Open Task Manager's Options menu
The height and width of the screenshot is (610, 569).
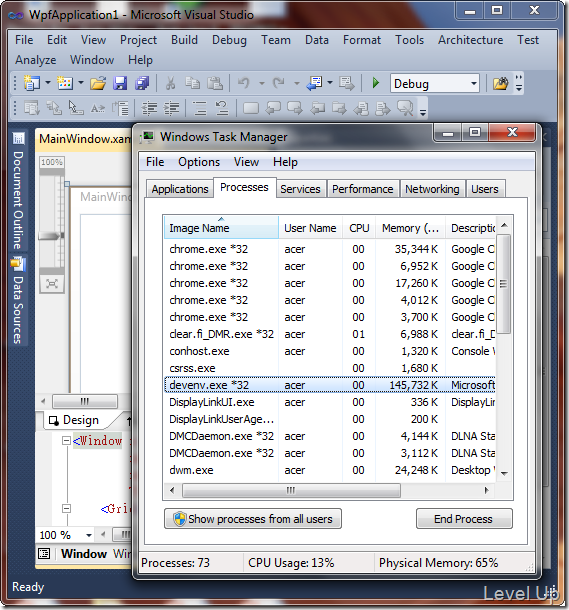coord(199,162)
